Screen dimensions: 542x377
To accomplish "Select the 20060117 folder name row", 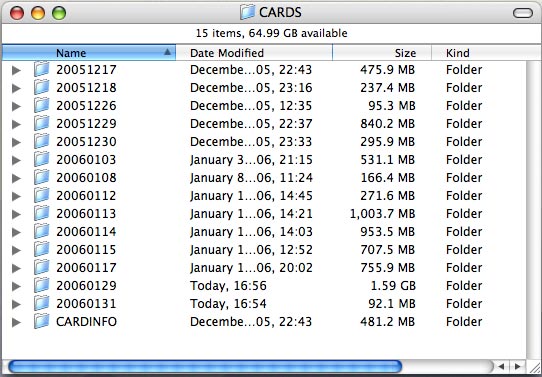I will (264, 267).
